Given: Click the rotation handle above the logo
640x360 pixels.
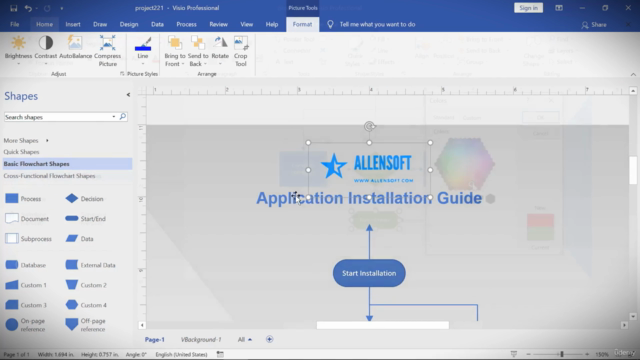Looking at the screenshot, I should point(369,127).
